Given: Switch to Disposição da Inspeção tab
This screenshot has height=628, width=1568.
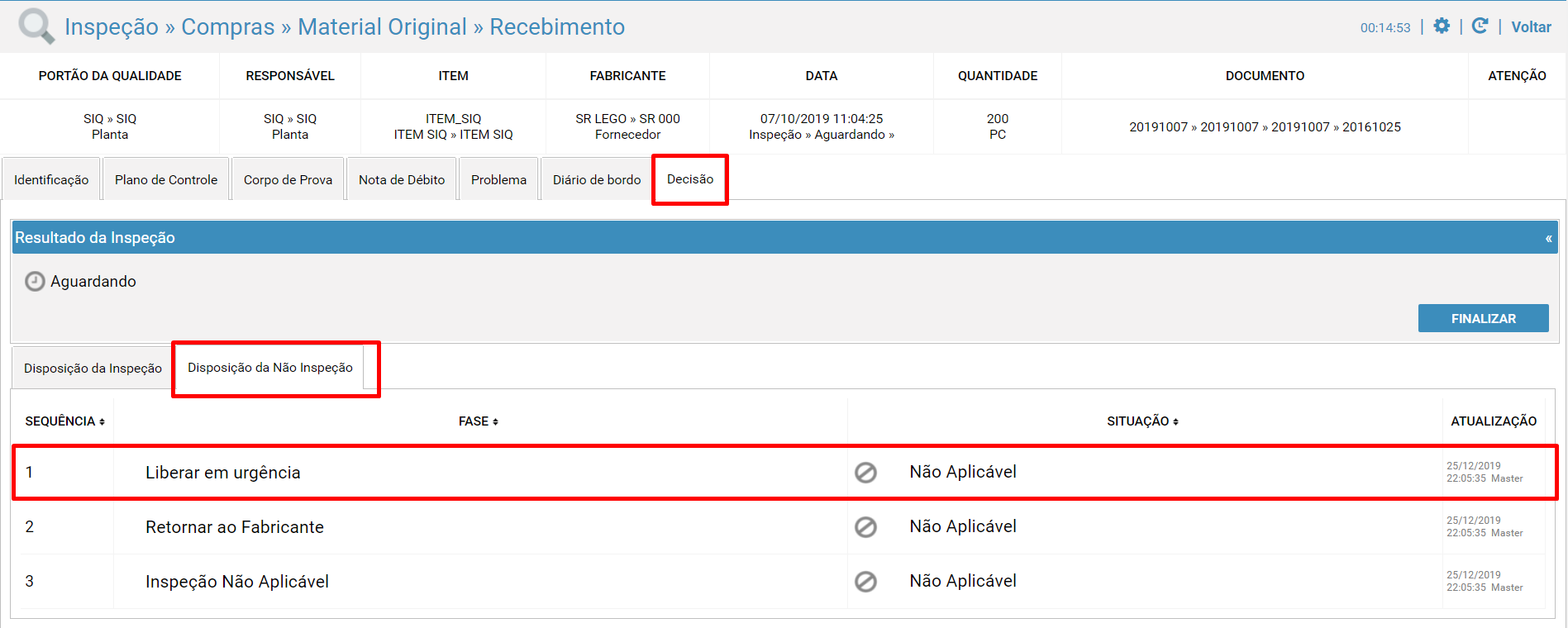Looking at the screenshot, I should 93,368.
